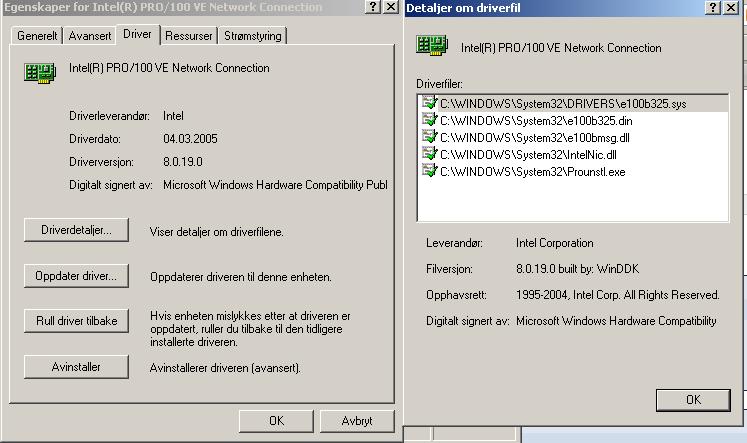Click Digitalt signert av value in Detaljer om driverfil
The image size is (747, 443).
click(616, 321)
